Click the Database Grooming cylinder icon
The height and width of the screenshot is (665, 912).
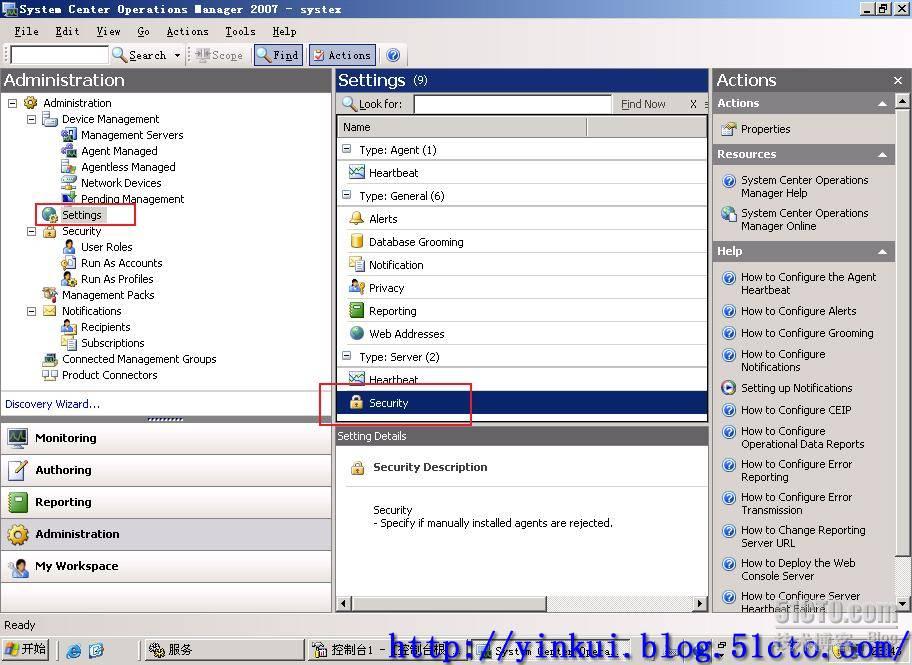point(356,241)
